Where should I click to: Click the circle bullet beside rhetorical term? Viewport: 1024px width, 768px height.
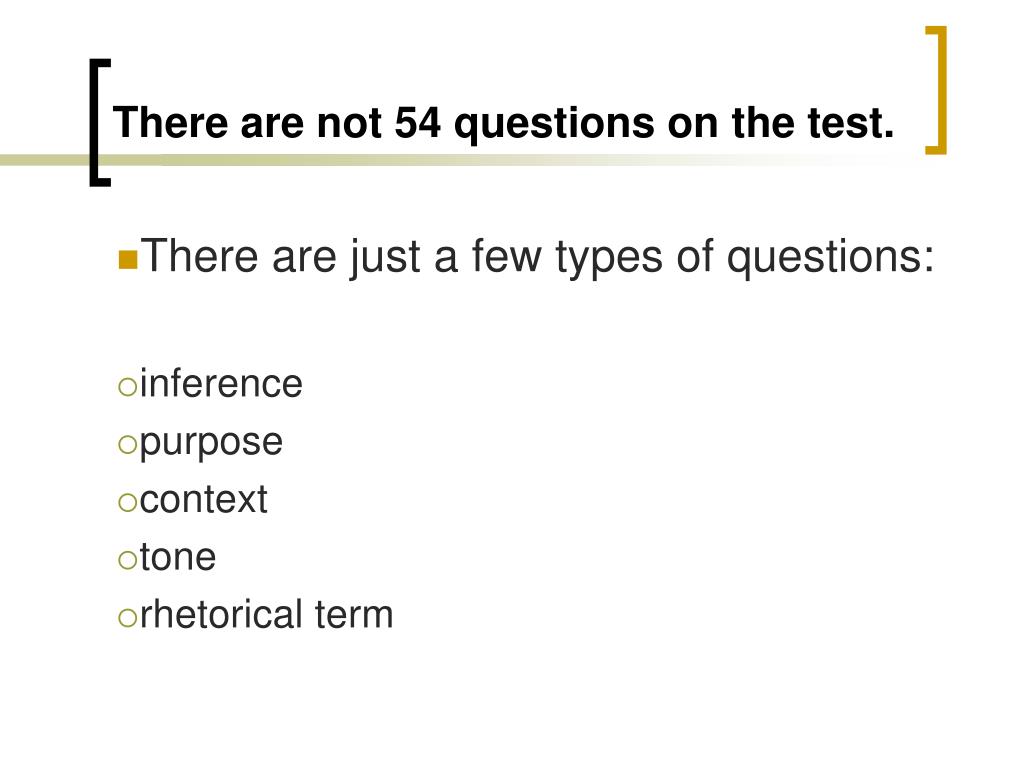click(x=127, y=616)
